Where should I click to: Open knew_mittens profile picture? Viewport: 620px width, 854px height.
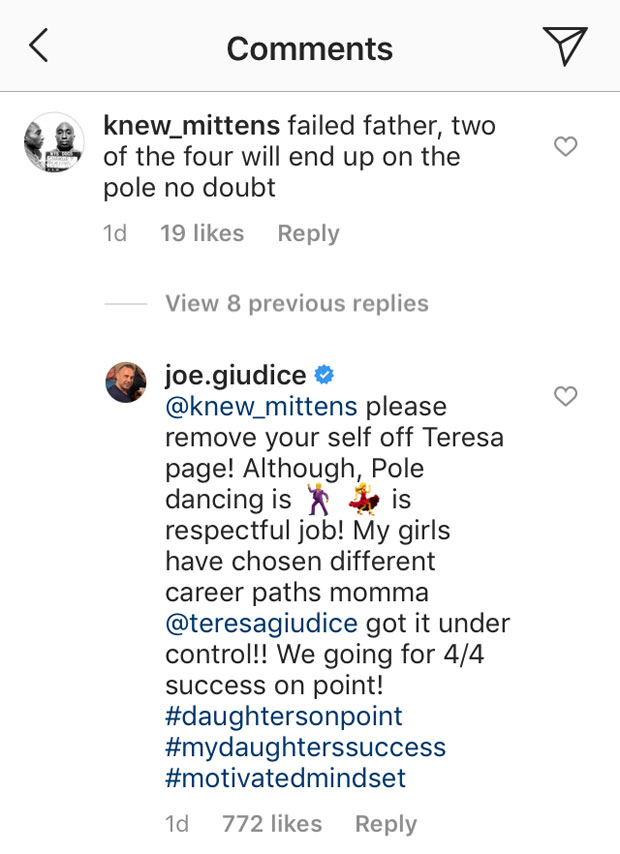click(x=54, y=142)
